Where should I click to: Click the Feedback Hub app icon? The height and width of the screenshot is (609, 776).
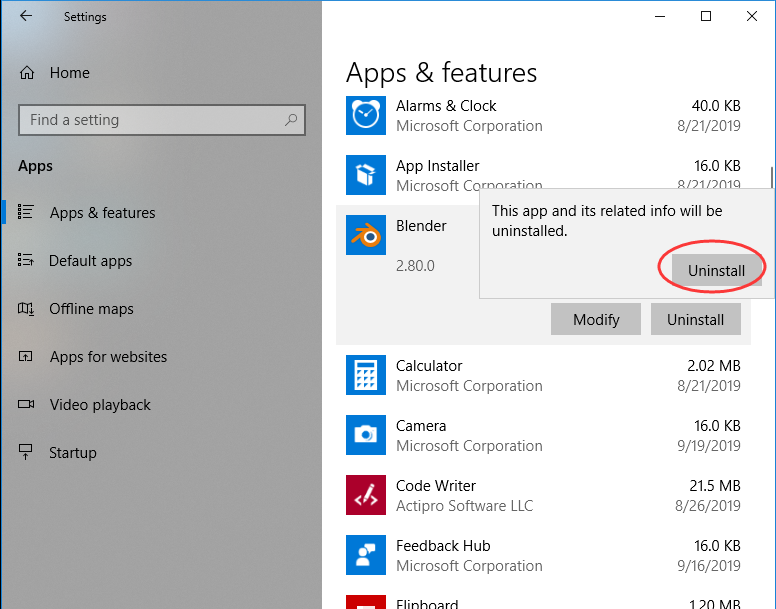tap(366, 555)
